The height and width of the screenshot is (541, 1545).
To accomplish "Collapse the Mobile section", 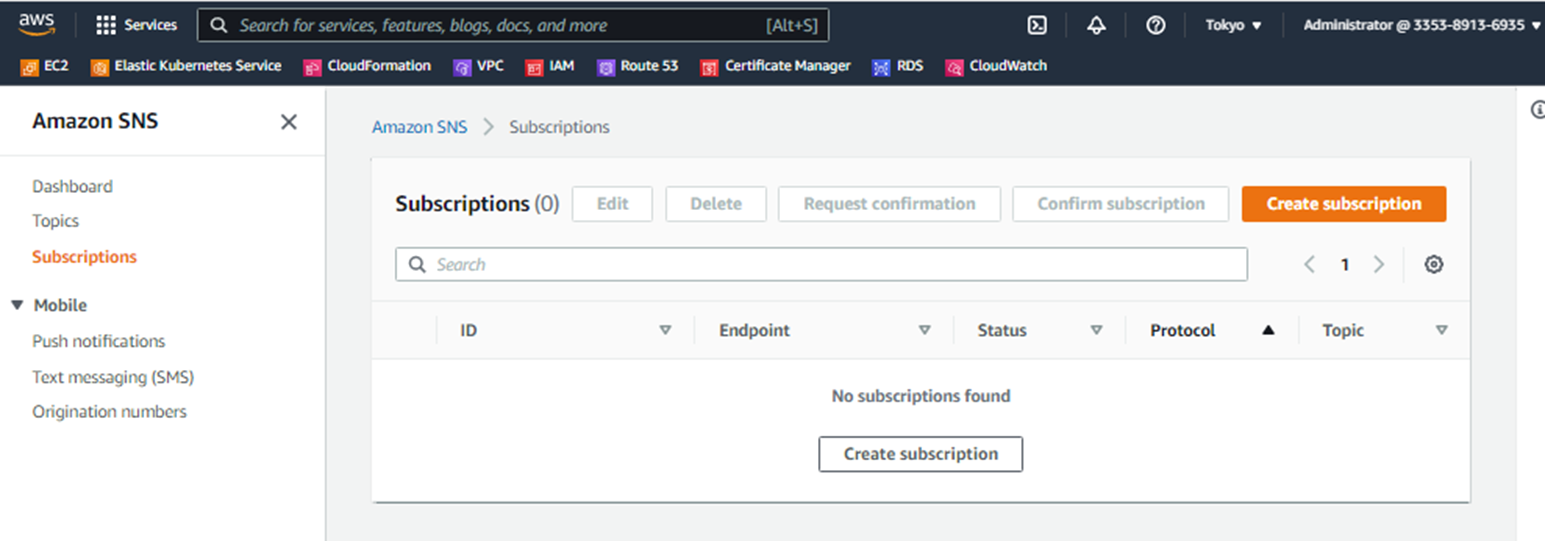I will click(17, 305).
